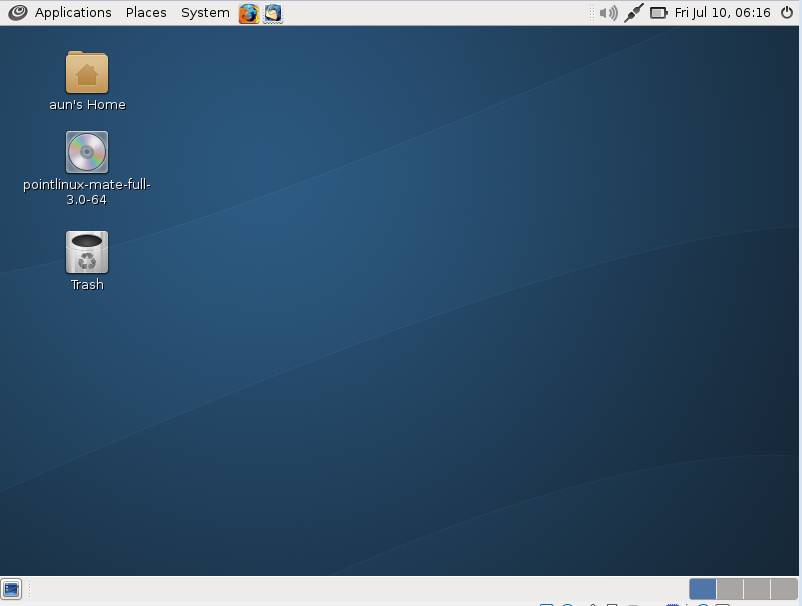Screen dimensions: 802x606
Task: Switch to the second workspace
Action: 730,589
